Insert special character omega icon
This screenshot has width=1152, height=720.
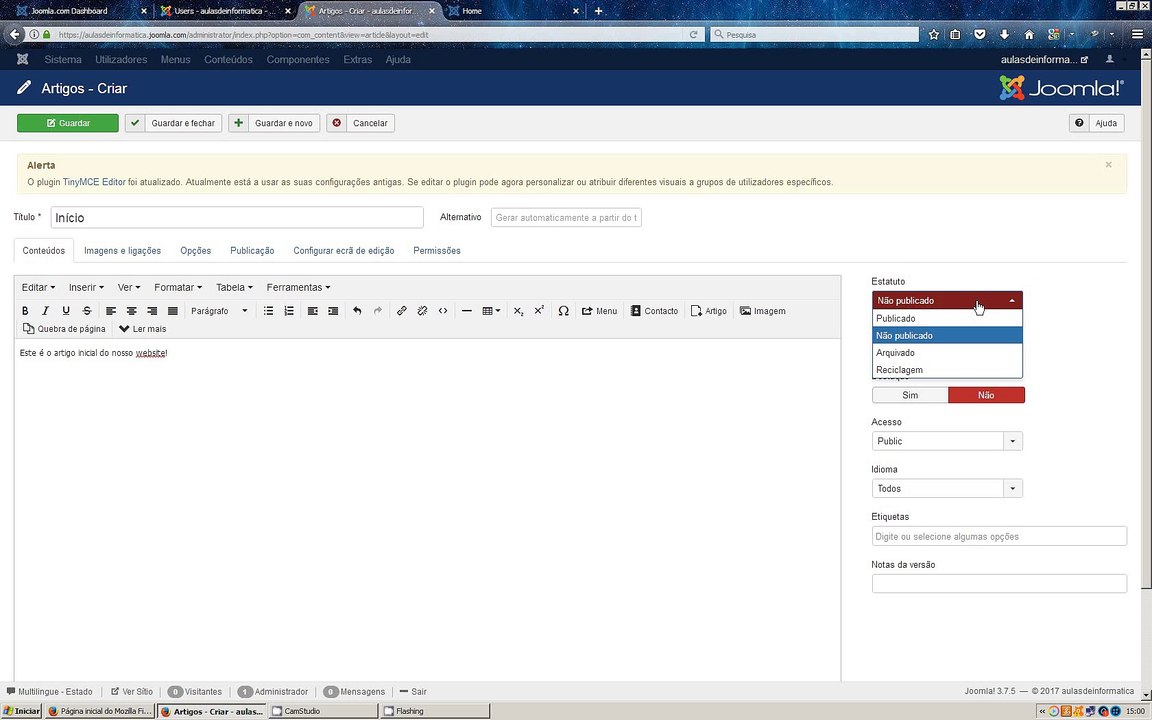click(x=564, y=311)
